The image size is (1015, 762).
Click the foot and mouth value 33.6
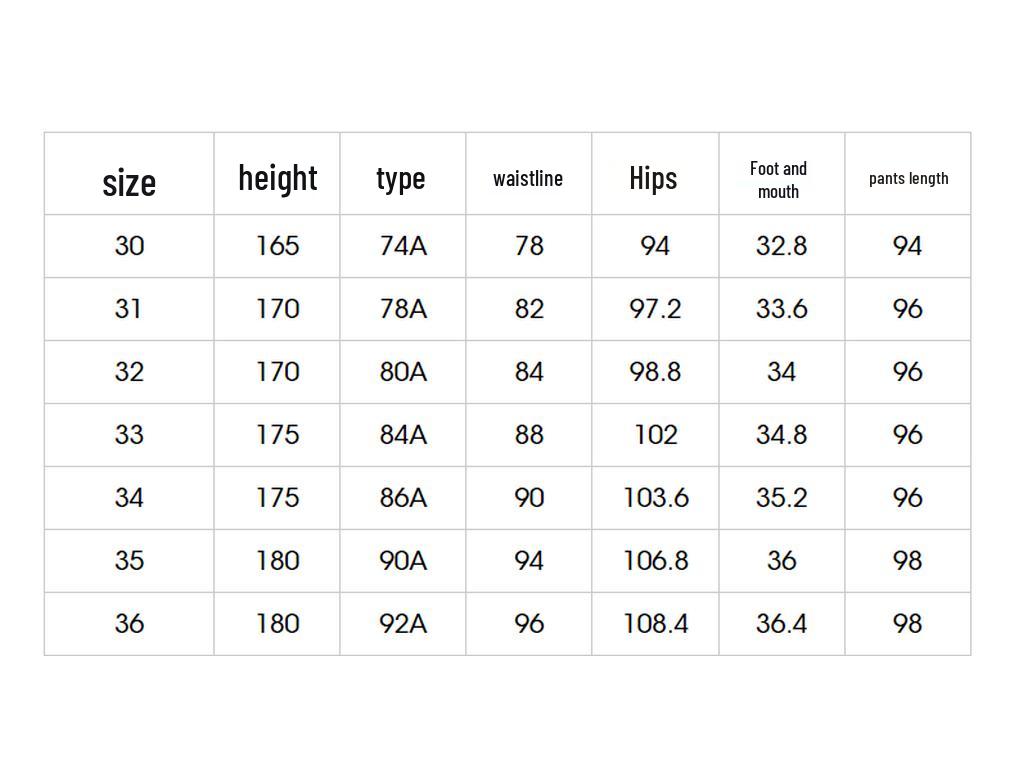(x=781, y=309)
